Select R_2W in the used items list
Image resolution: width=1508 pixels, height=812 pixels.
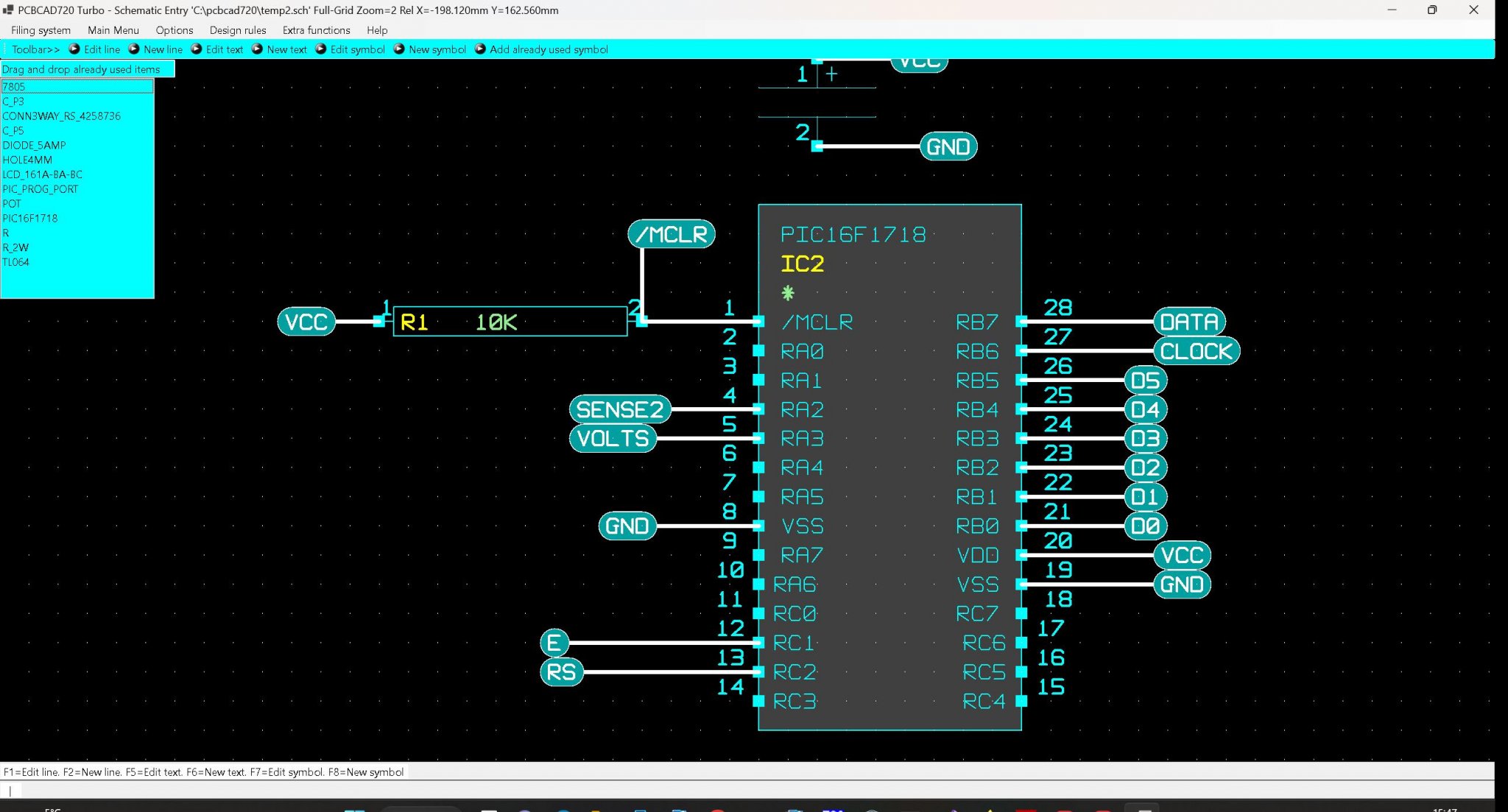point(77,248)
